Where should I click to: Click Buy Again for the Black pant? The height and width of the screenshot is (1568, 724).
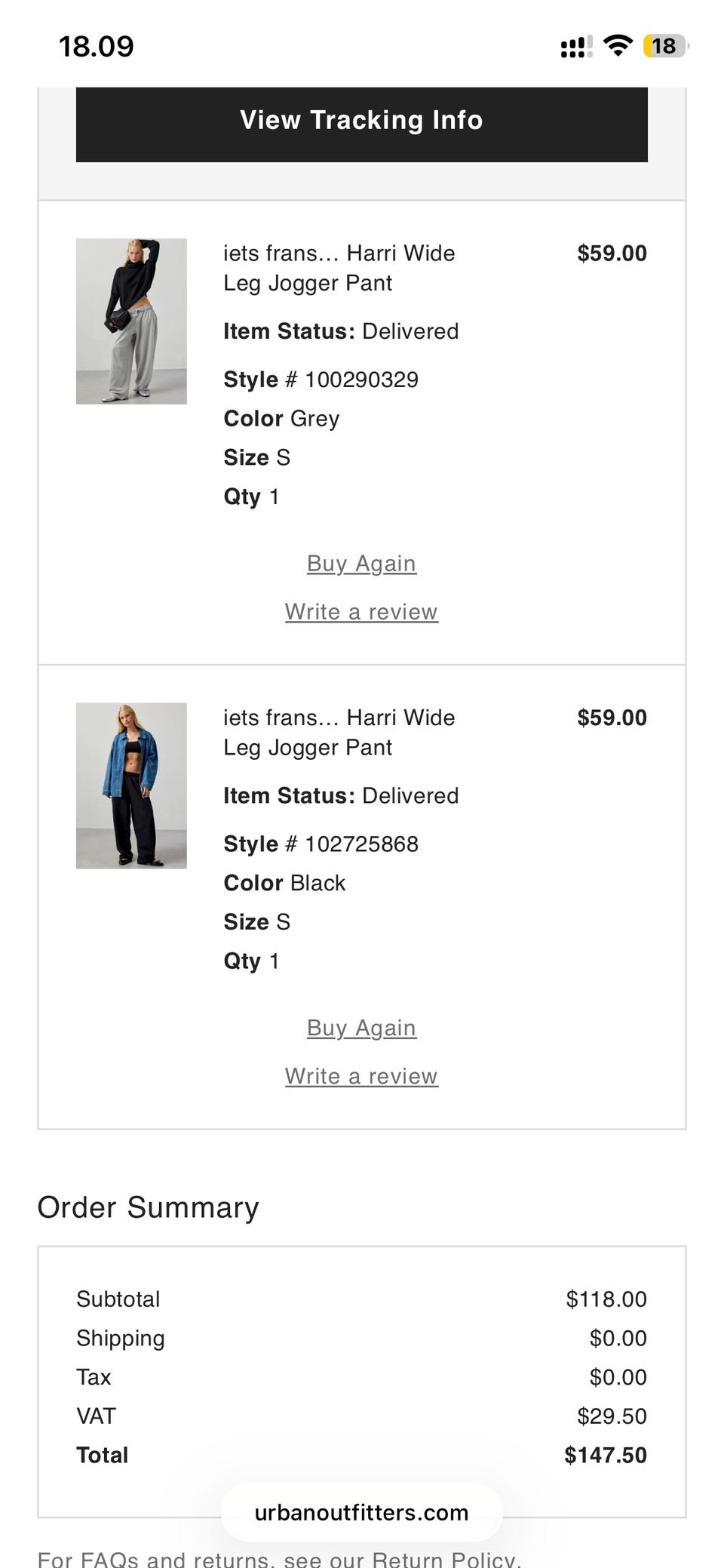coord(361,1028)
